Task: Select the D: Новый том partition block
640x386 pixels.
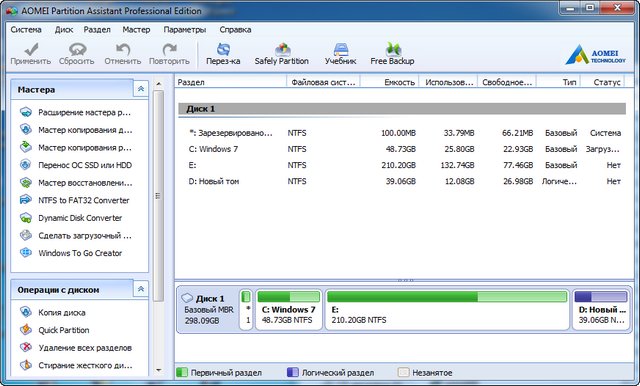Action: pos(601,309)
